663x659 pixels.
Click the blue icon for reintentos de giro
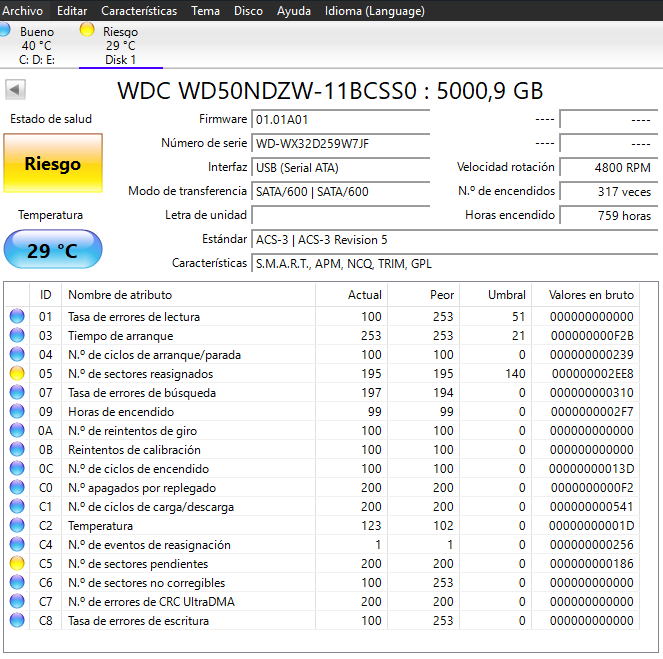coord(17,430)
